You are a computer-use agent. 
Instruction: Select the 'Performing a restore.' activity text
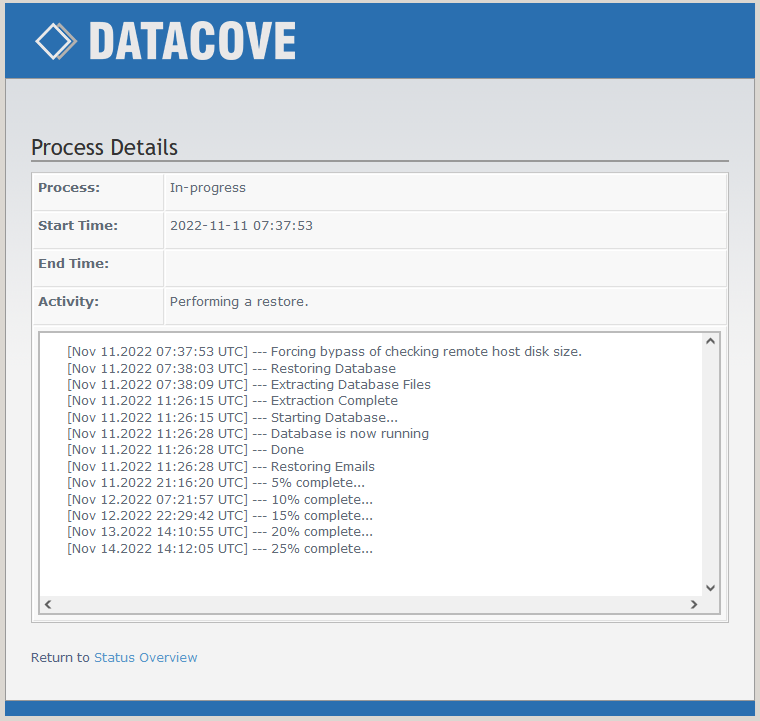pyautogui.click(x=239, y=301)
